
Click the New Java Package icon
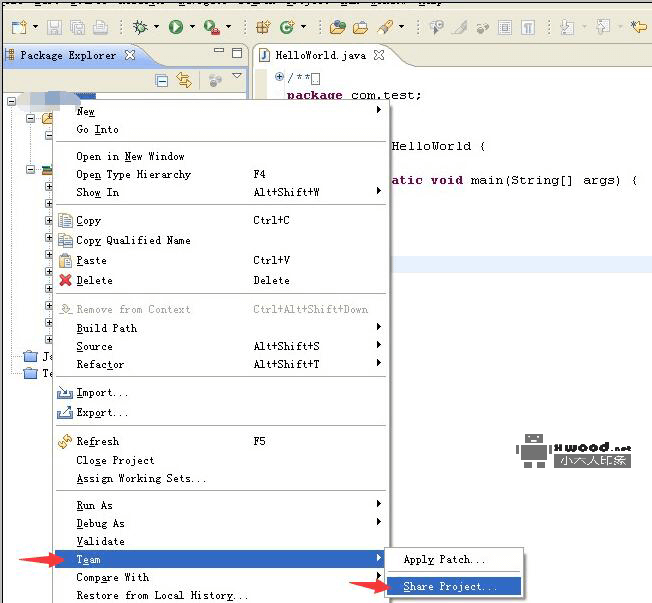click(x=263, y=27)
